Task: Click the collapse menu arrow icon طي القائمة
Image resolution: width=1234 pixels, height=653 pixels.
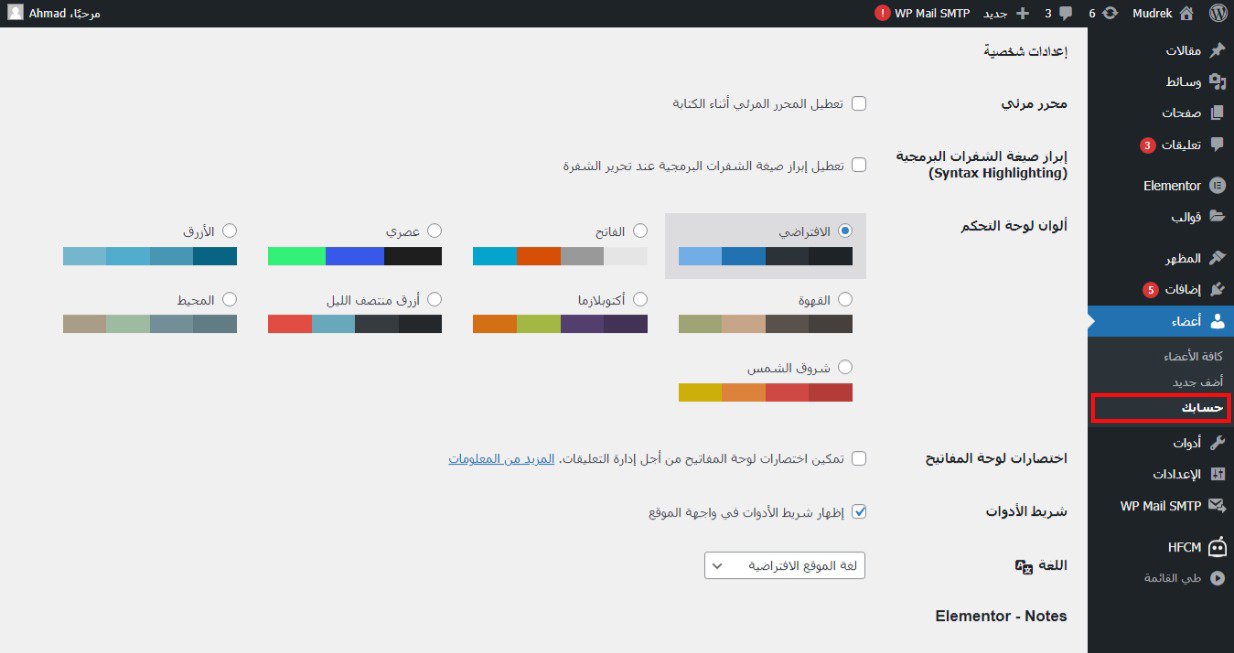Action: click(1217, 578)
